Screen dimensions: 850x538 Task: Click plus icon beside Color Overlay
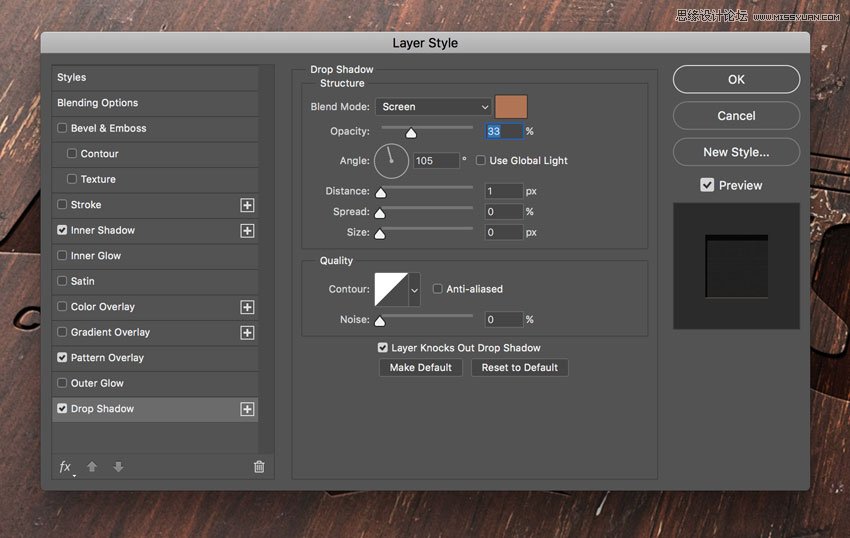[247, 307]
